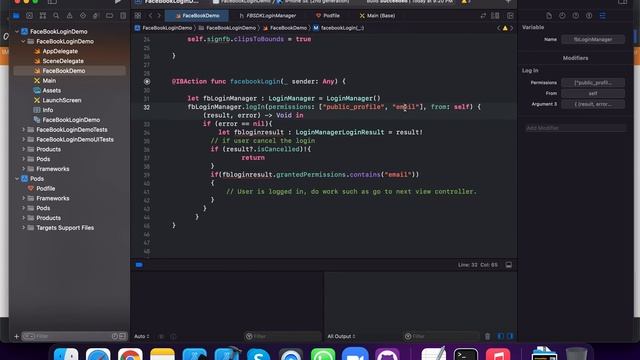Show the Quick Help inspector
640x360 pixels.
point(576,16)
